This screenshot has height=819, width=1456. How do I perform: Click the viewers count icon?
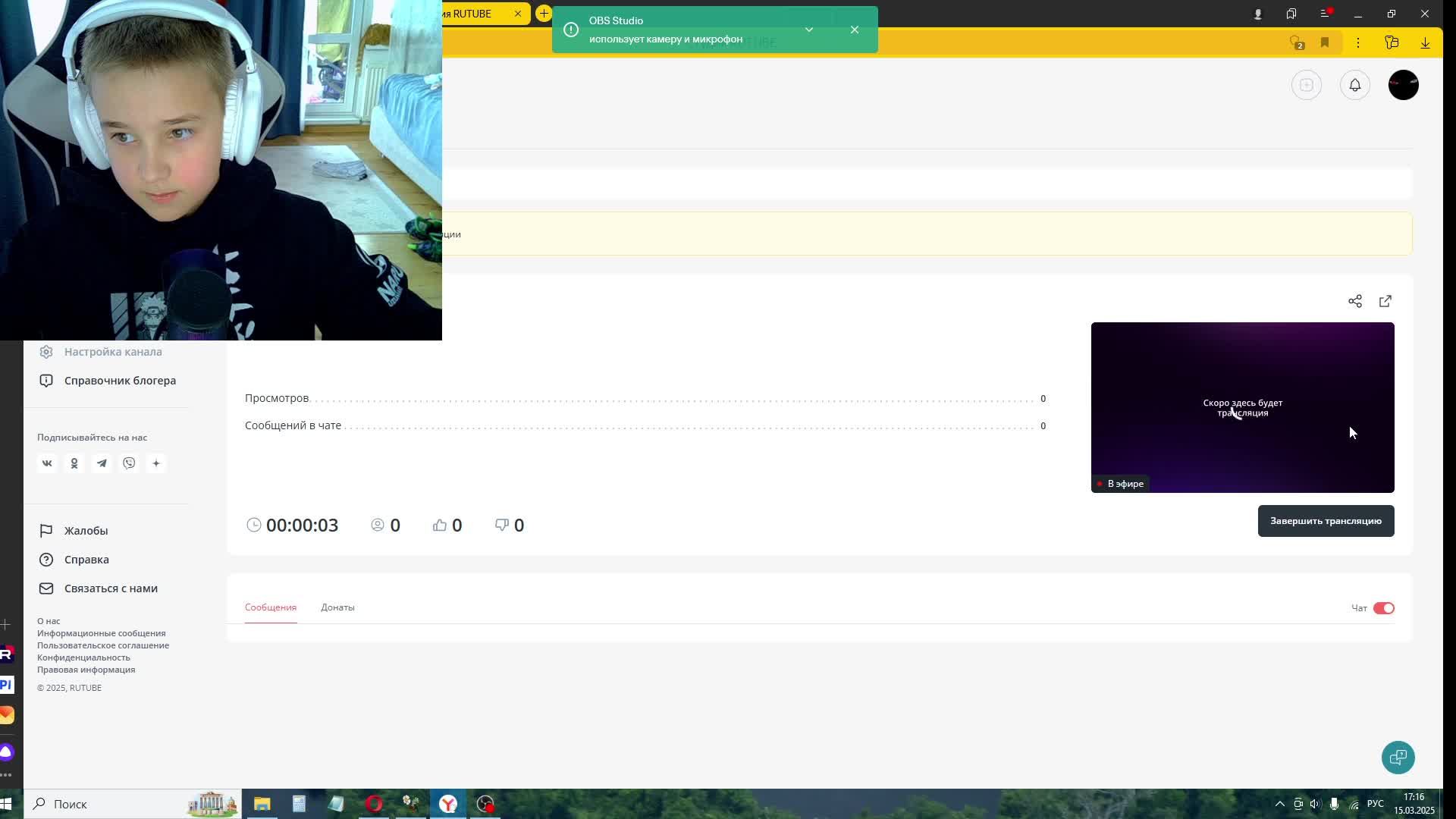[x=378, y=525]
